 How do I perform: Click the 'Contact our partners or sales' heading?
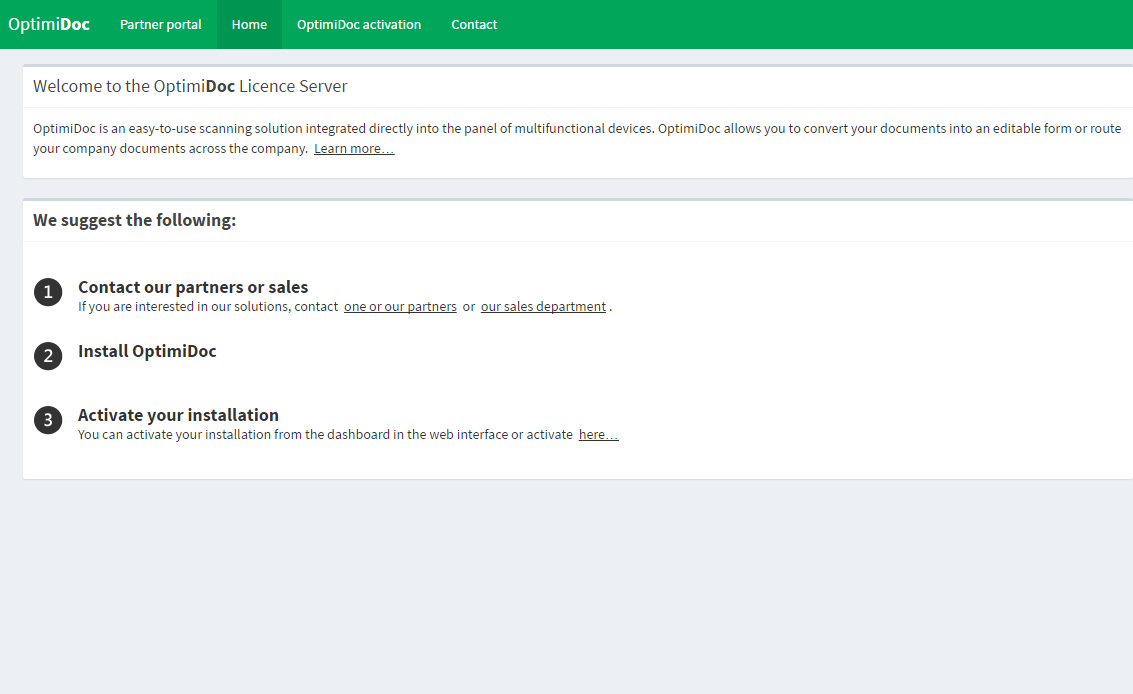[x=193, y=287]
